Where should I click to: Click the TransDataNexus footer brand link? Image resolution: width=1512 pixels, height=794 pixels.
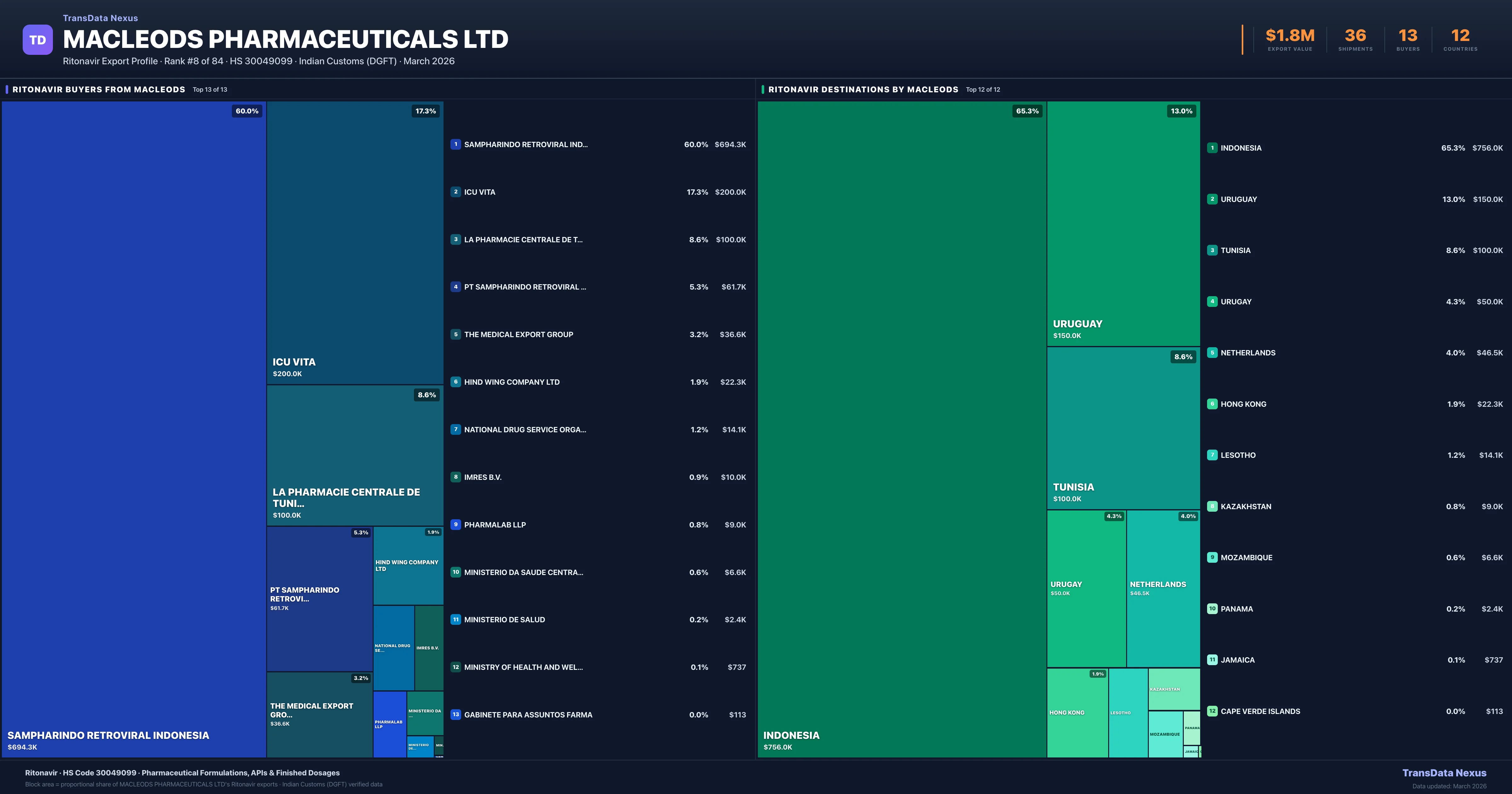[1444, 773]
